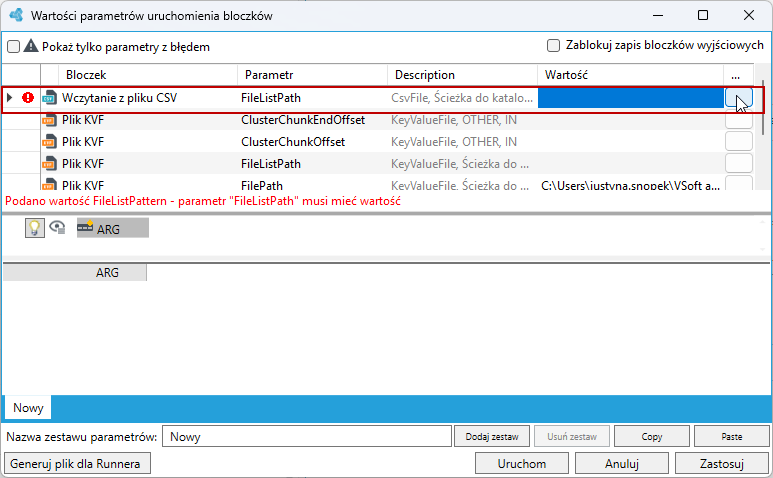Image resolution: width=773 pixels, height=478 pixels.
Task: Edit 'Nazwa zestawu parametrów' text field
Action: pyautogui.click(x=307, y=437)
